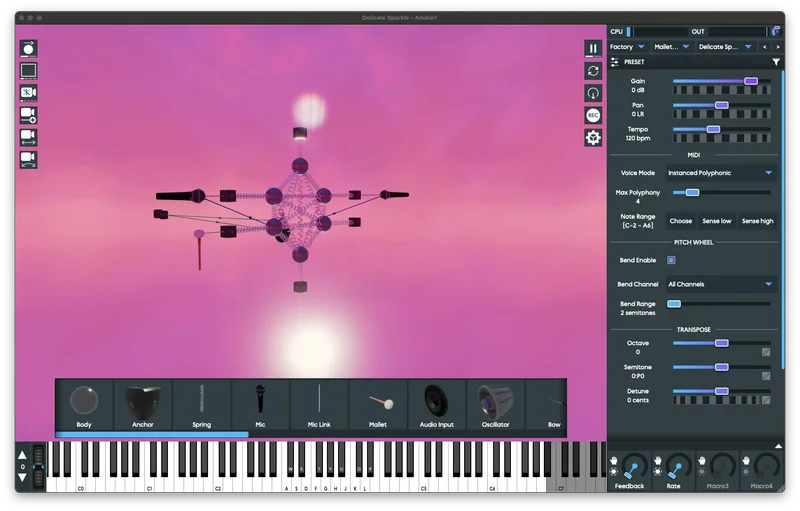
Task: Click the circular down-arrow icon below refresh
Action: click(593, 93)
